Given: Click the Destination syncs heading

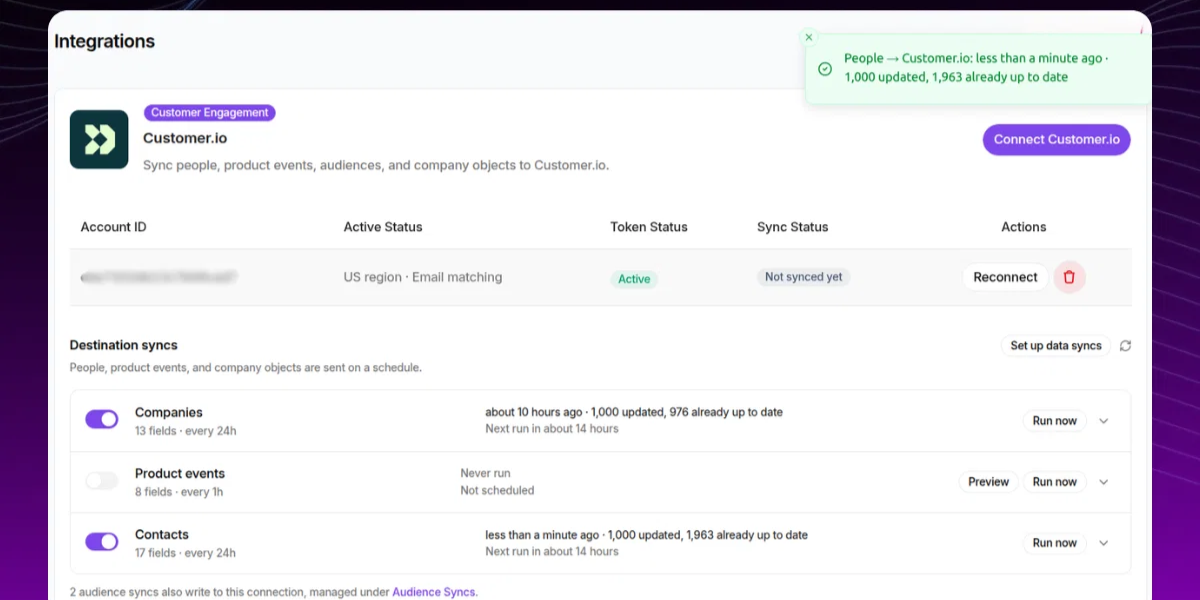Looking at the screenshot, I should [x=123, y=345].
